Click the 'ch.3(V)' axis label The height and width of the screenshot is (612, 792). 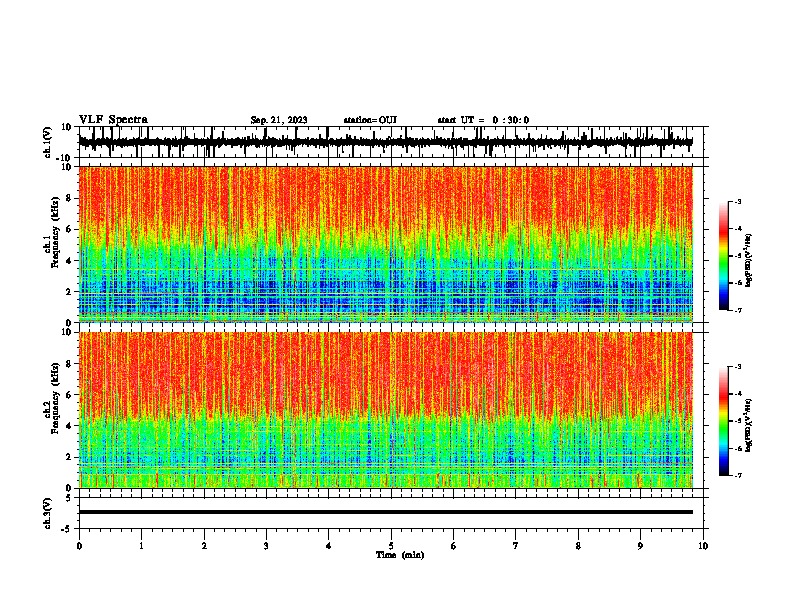coord(48,514)
